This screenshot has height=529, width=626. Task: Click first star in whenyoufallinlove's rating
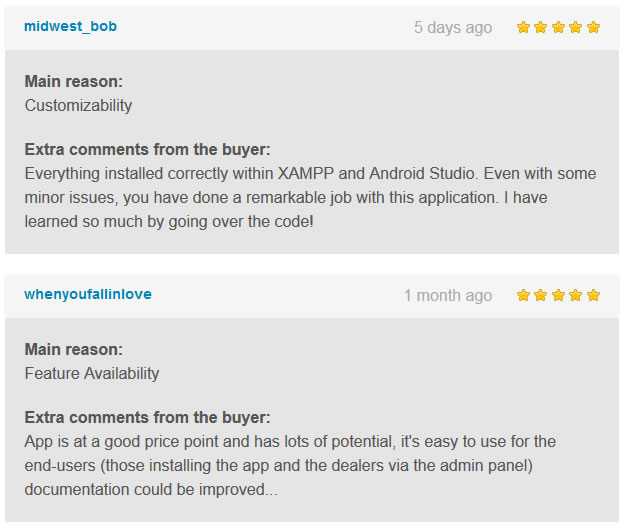[x=523, y=295]
